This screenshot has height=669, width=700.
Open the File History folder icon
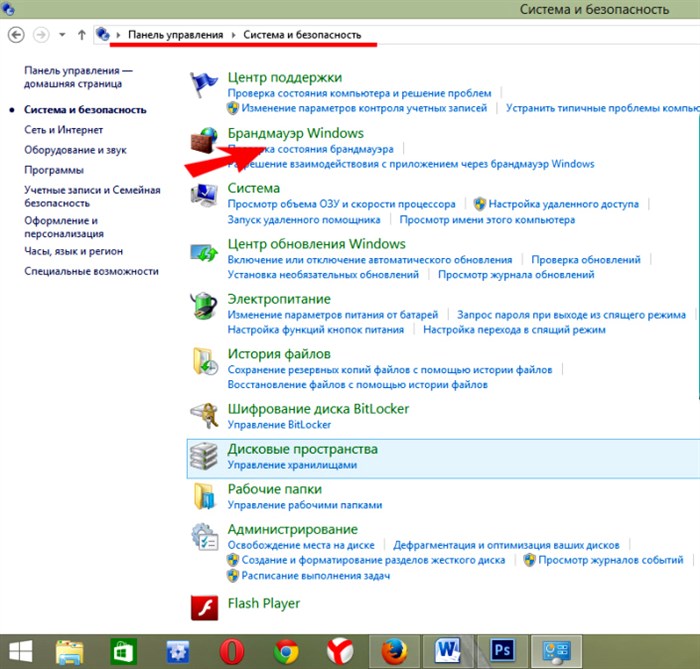click(205, 361)
